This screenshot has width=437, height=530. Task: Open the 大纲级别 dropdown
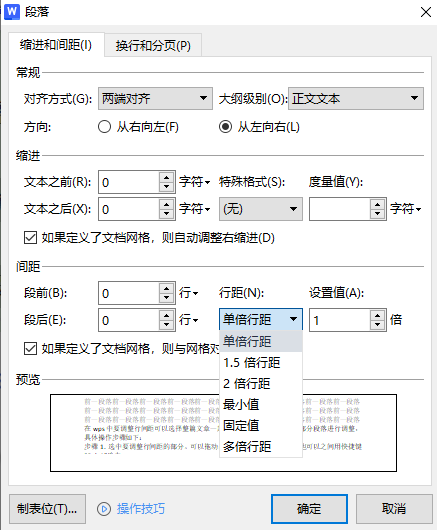pos(356,98)
